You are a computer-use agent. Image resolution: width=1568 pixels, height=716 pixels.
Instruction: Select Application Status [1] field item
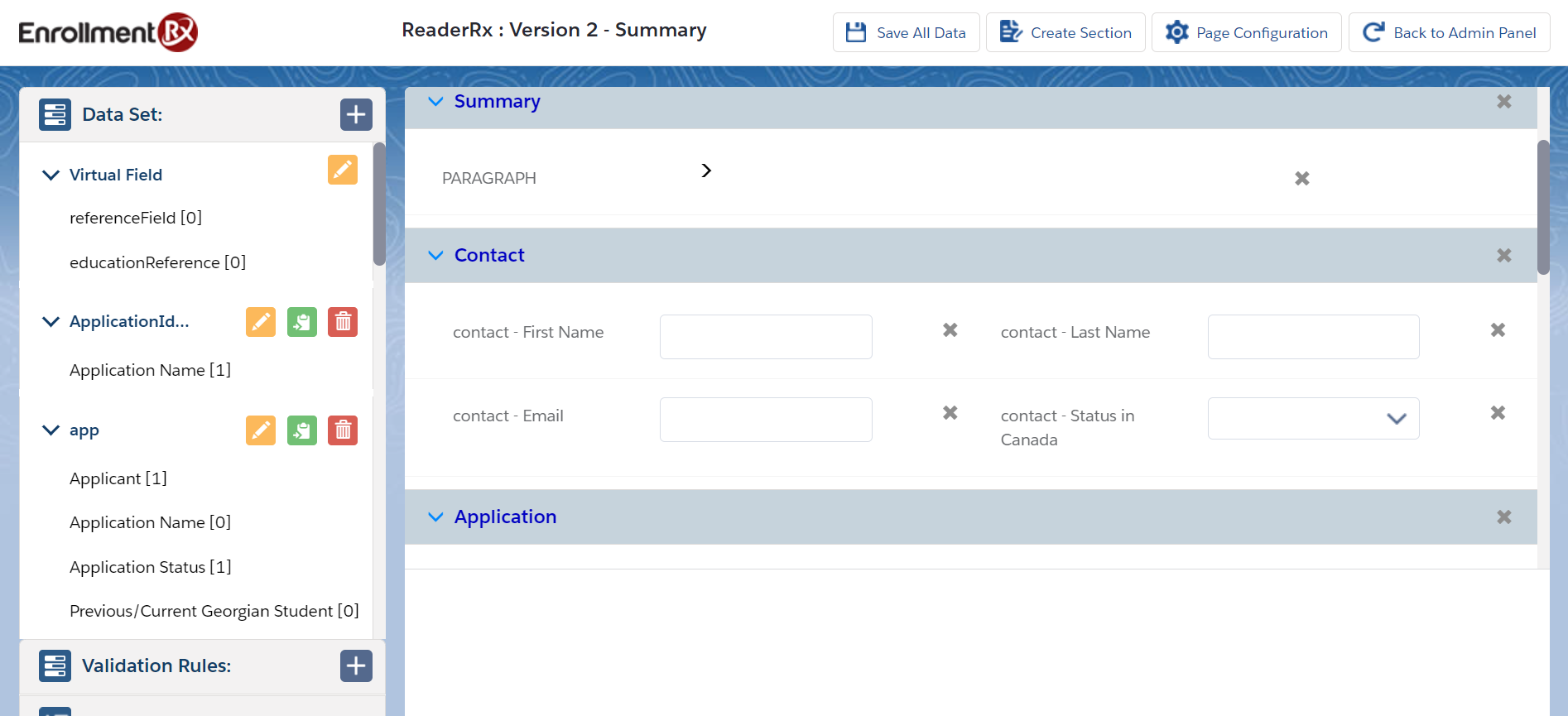pos(151,567)
